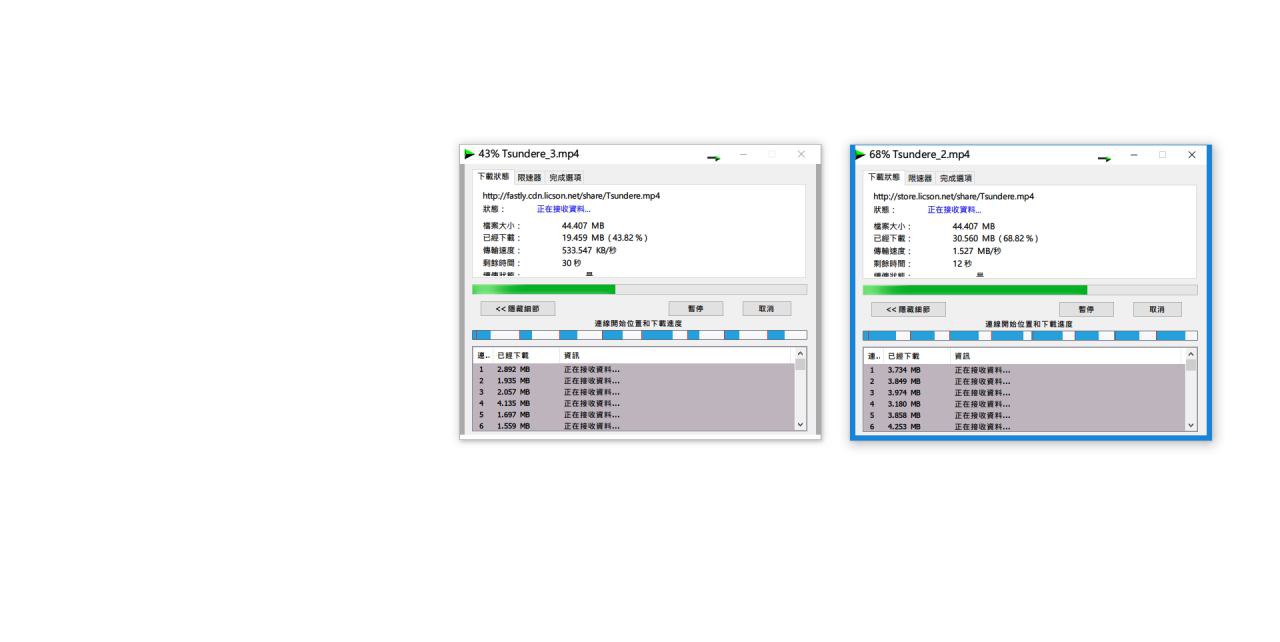The image size is (1280, 642).
Task: Select connection row with 3.180 MB
Action: pyautogui.click(x=1024, y=404)
